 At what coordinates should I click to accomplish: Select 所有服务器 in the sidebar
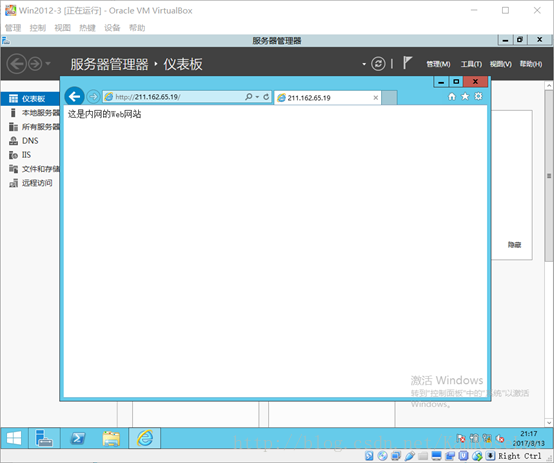[30, 127]
